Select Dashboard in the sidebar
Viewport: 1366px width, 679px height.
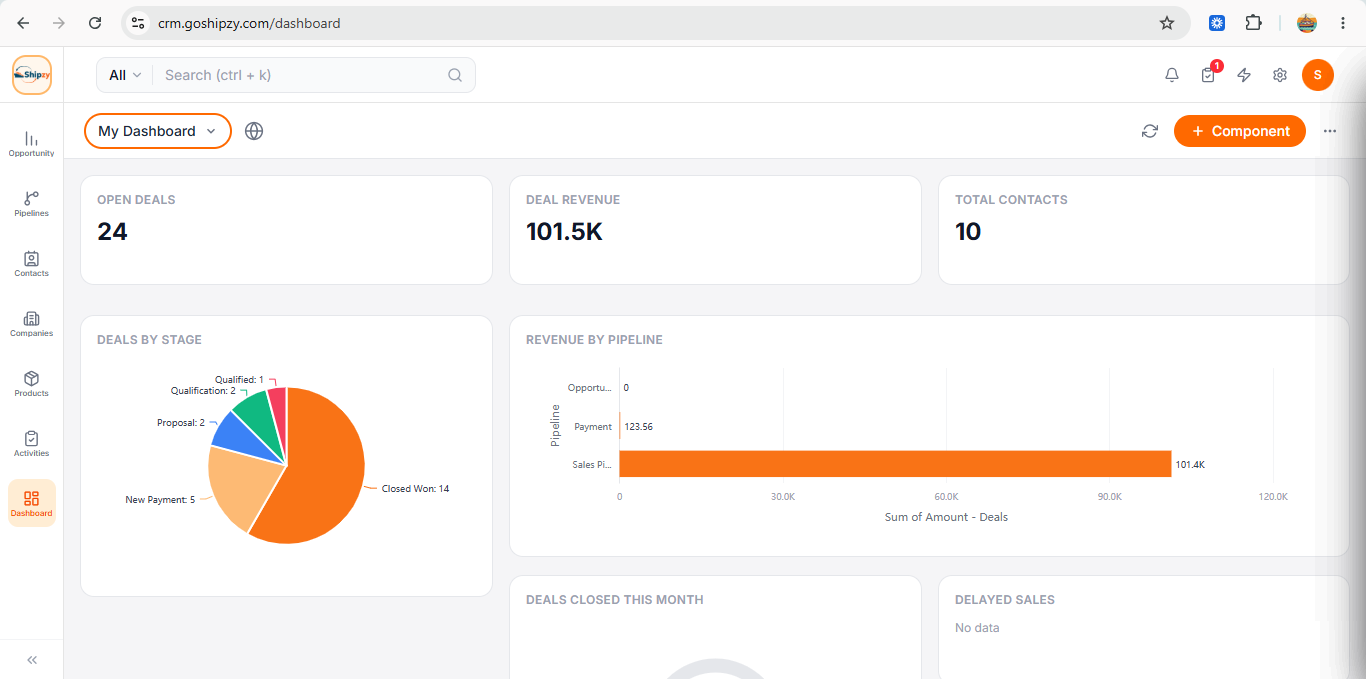[31, 503]
